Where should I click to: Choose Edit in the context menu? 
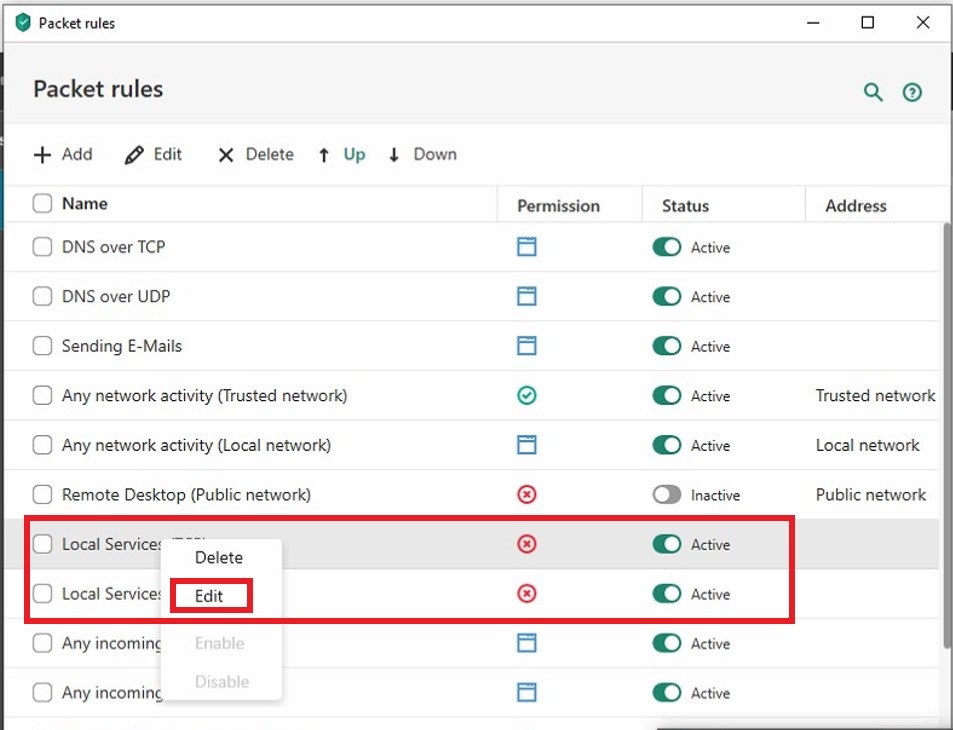pyautogui.click(x=209, y=596)
